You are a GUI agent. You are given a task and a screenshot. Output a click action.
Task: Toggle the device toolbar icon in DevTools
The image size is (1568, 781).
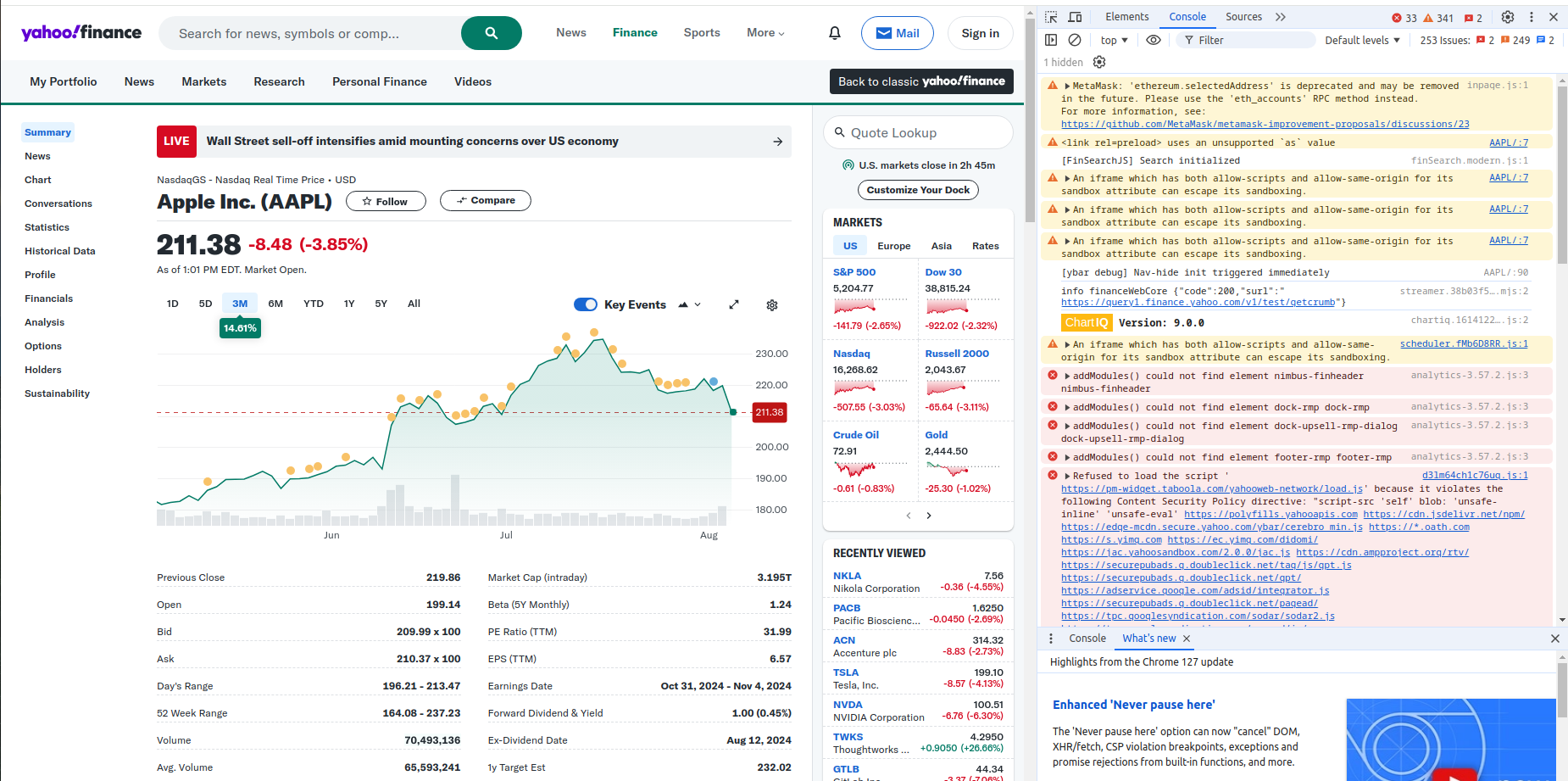point(1075,17)
